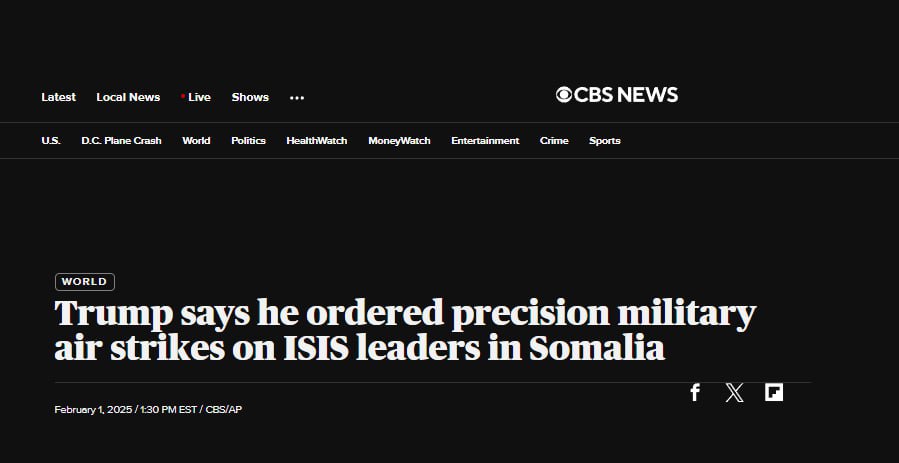Viewport: 899px width, 463px height.
Task: Navigate to the World section
Action: [196, 141]
